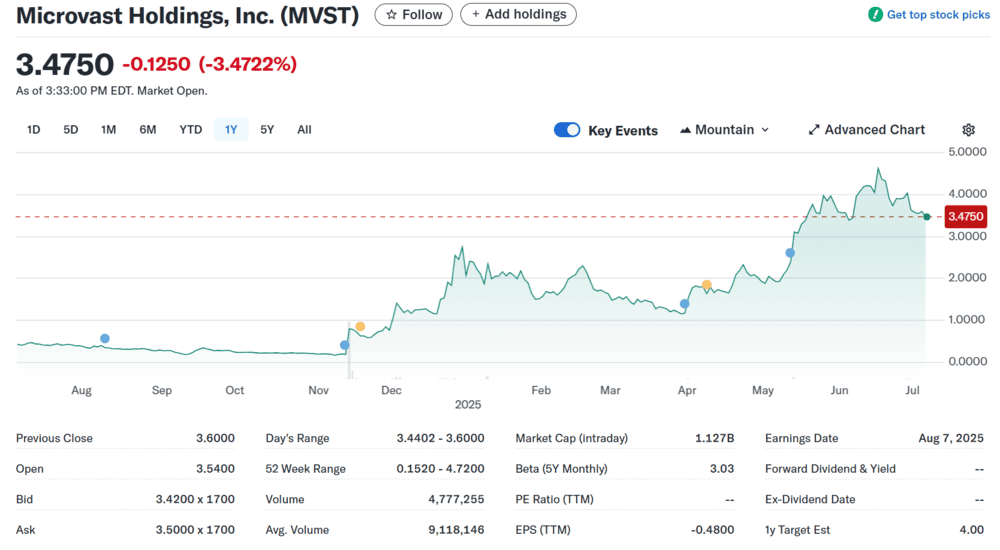Click the Open value 3.5400
Viewport: 1000px width, 550px height.
pos(215,469)
